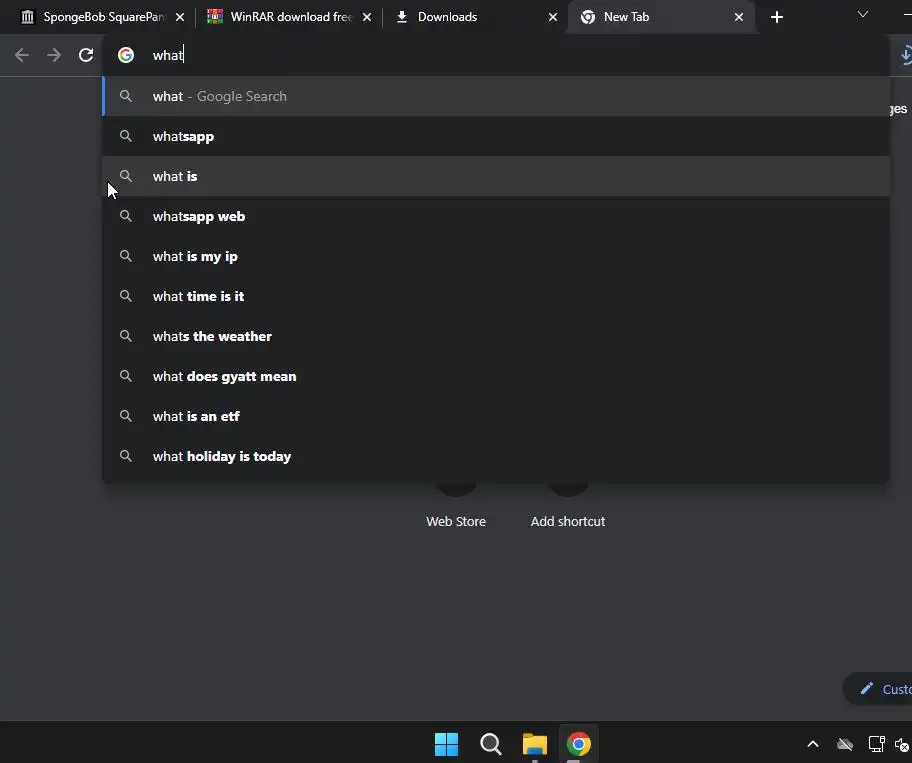
Task: Click the Google logo in address bar
Action: click(x=126, y=55)
